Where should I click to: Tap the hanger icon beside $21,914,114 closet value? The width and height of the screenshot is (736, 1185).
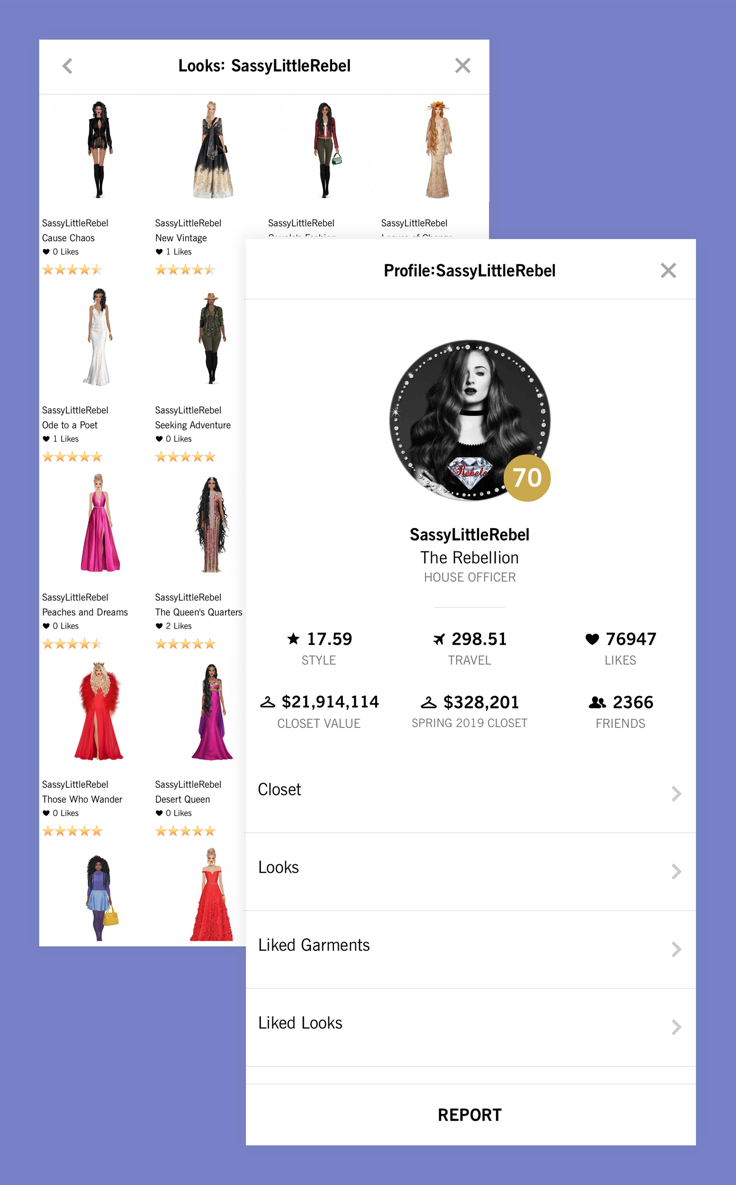pos(267,703)
